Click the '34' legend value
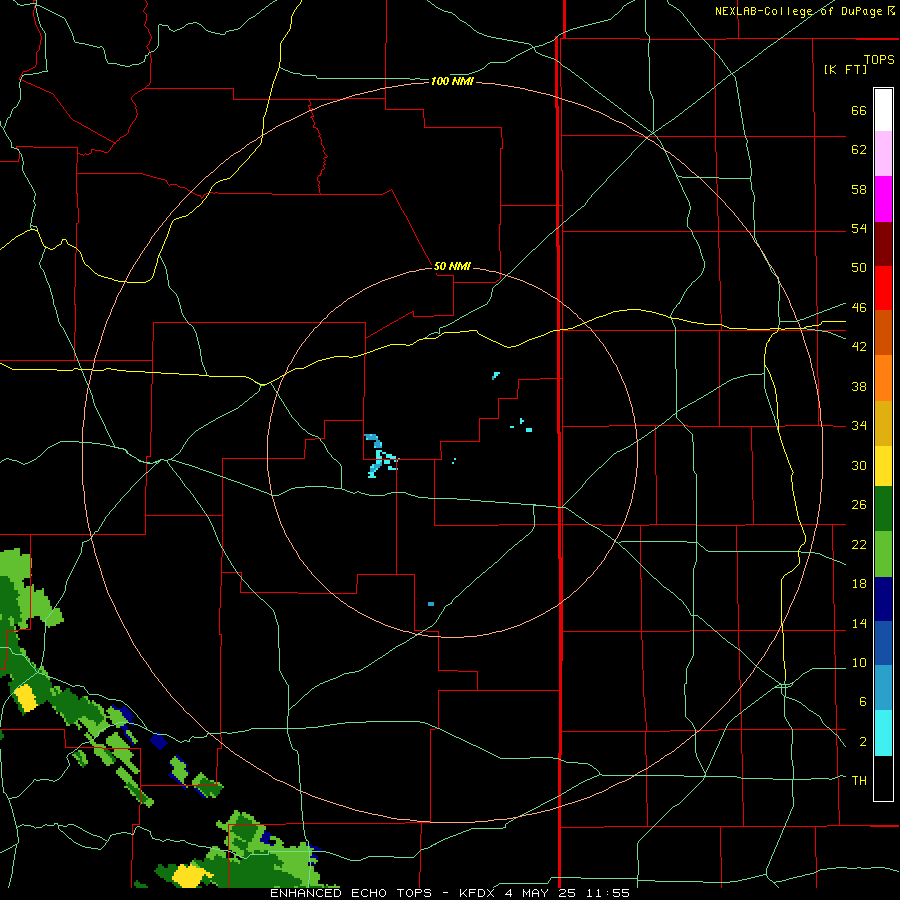The height and width of the screenshot is (900, 900). coord(859,426)
